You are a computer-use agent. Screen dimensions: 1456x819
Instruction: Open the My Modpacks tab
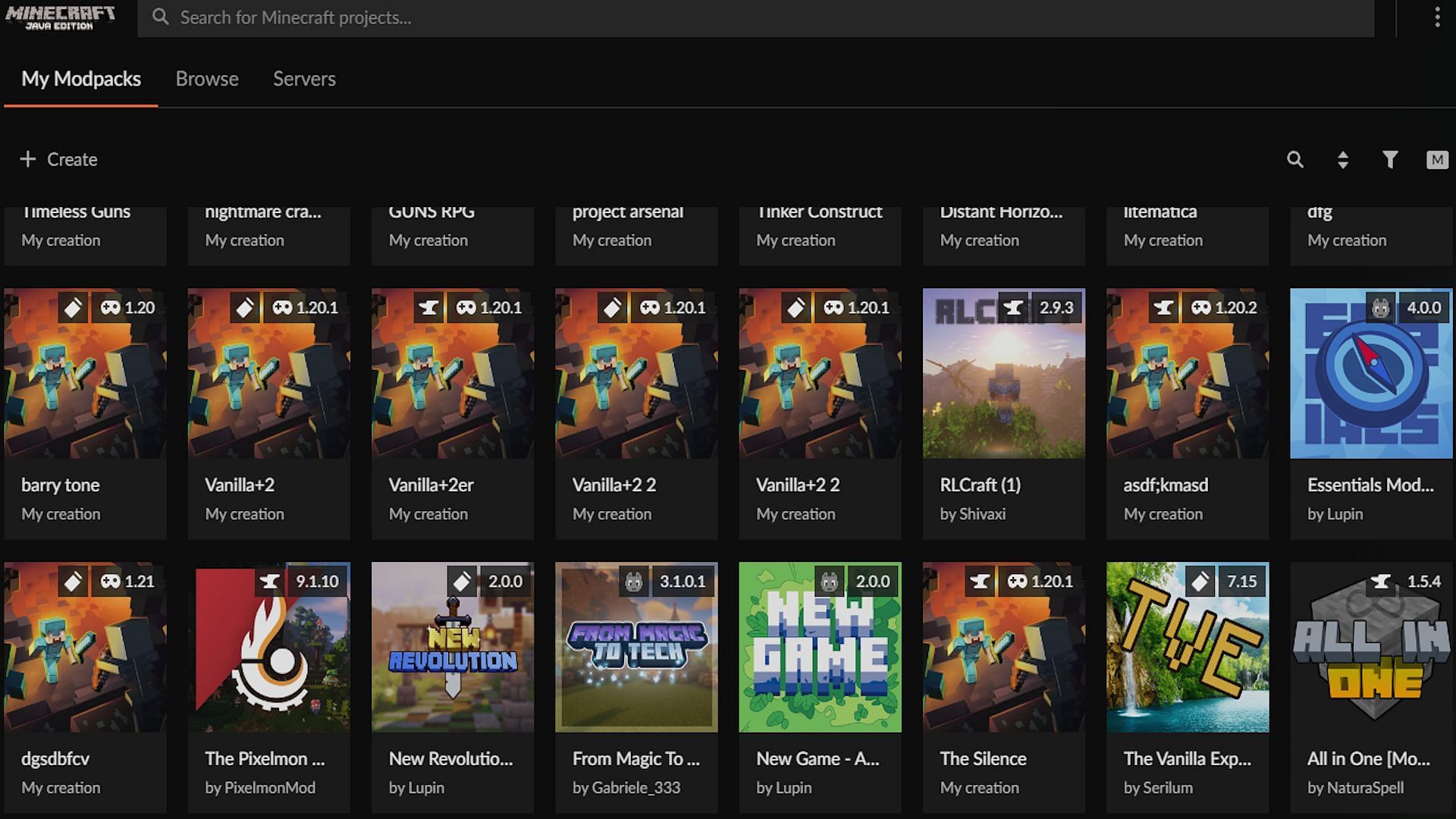point(81,78)
